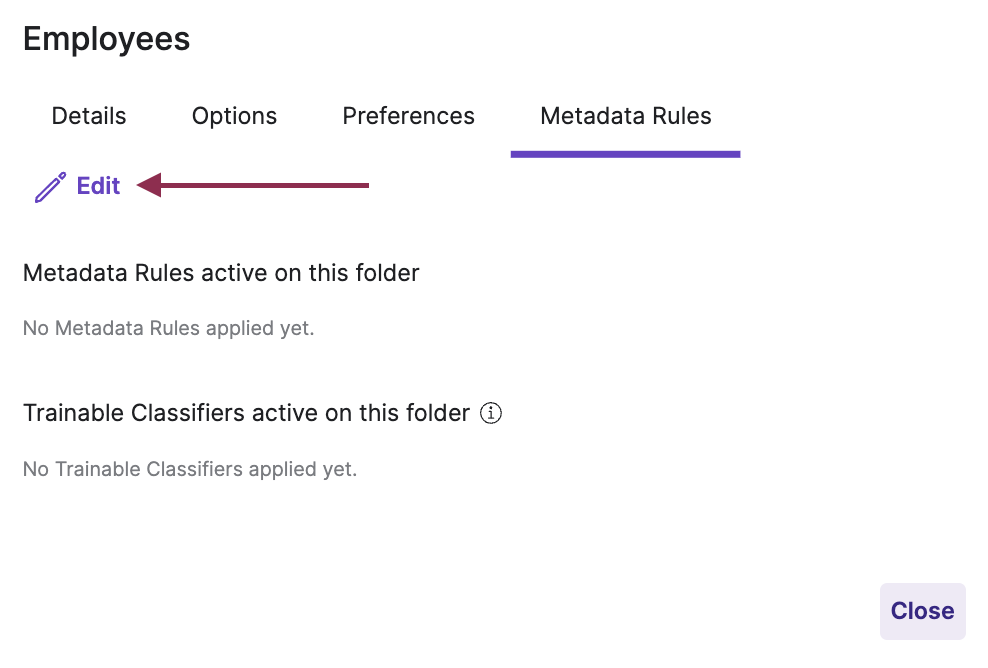Screen dimensions: 988x668
Task: Click the Trainable Classifiers active heading
Action: tap(246, 413)
